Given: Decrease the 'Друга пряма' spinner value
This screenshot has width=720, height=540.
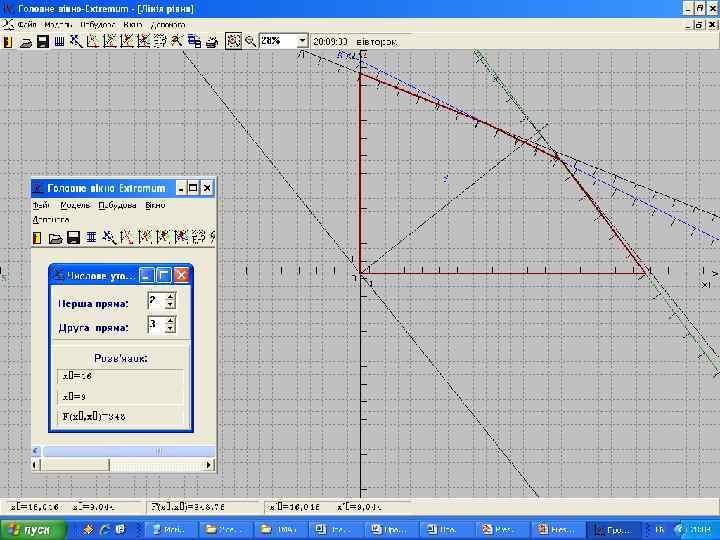Looking at the screenshot, I should [x=170, y=329].
